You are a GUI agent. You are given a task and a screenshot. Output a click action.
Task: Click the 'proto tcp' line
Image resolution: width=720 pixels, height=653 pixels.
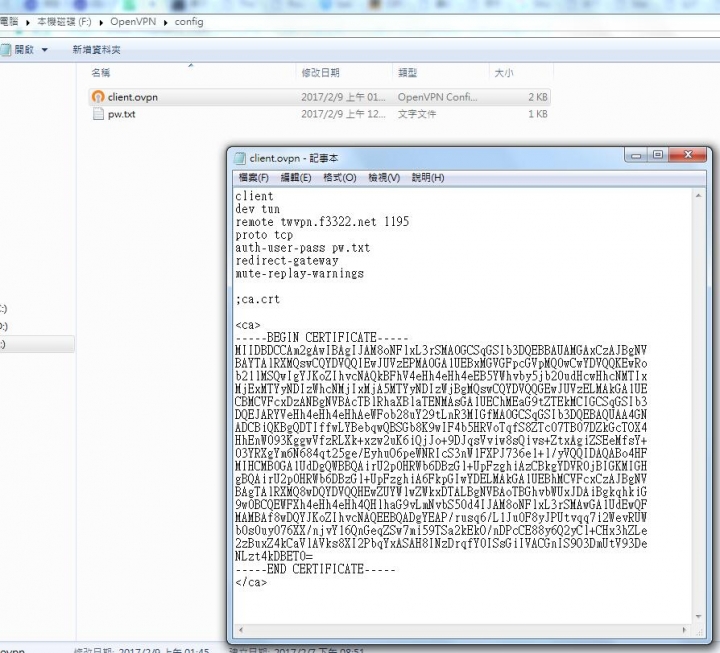(264, 235)
